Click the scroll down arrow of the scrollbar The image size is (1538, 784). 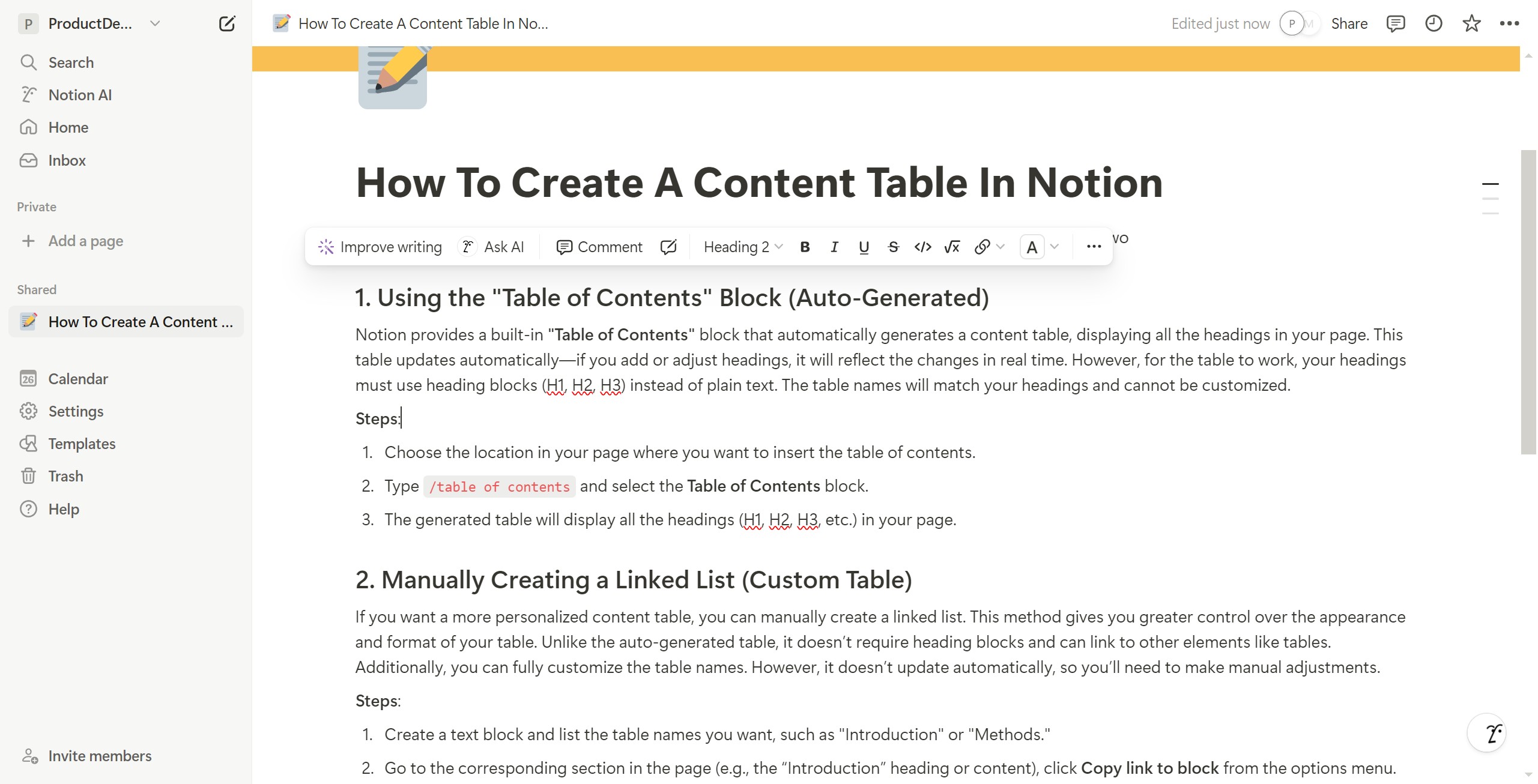[x=1528, y=775]
